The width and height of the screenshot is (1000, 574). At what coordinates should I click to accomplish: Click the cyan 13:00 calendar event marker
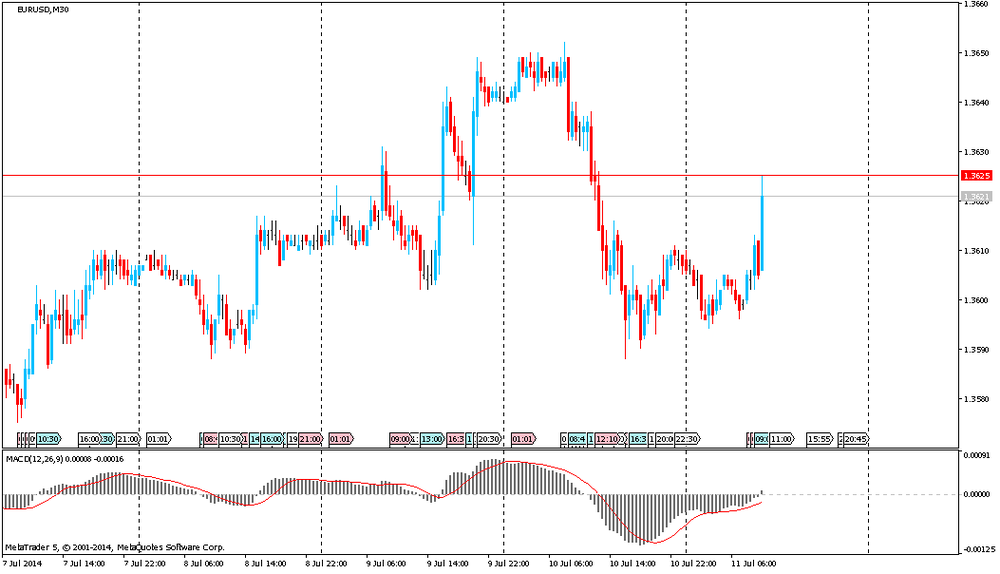click(432, 439)
